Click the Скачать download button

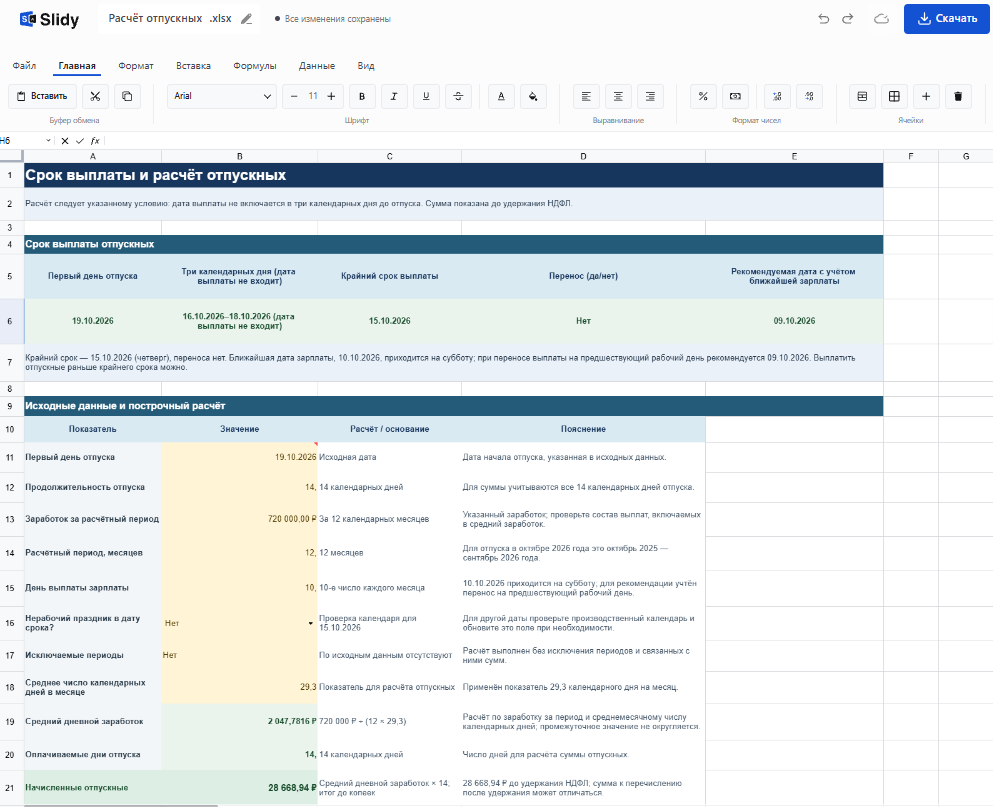[x=947, y=19]
